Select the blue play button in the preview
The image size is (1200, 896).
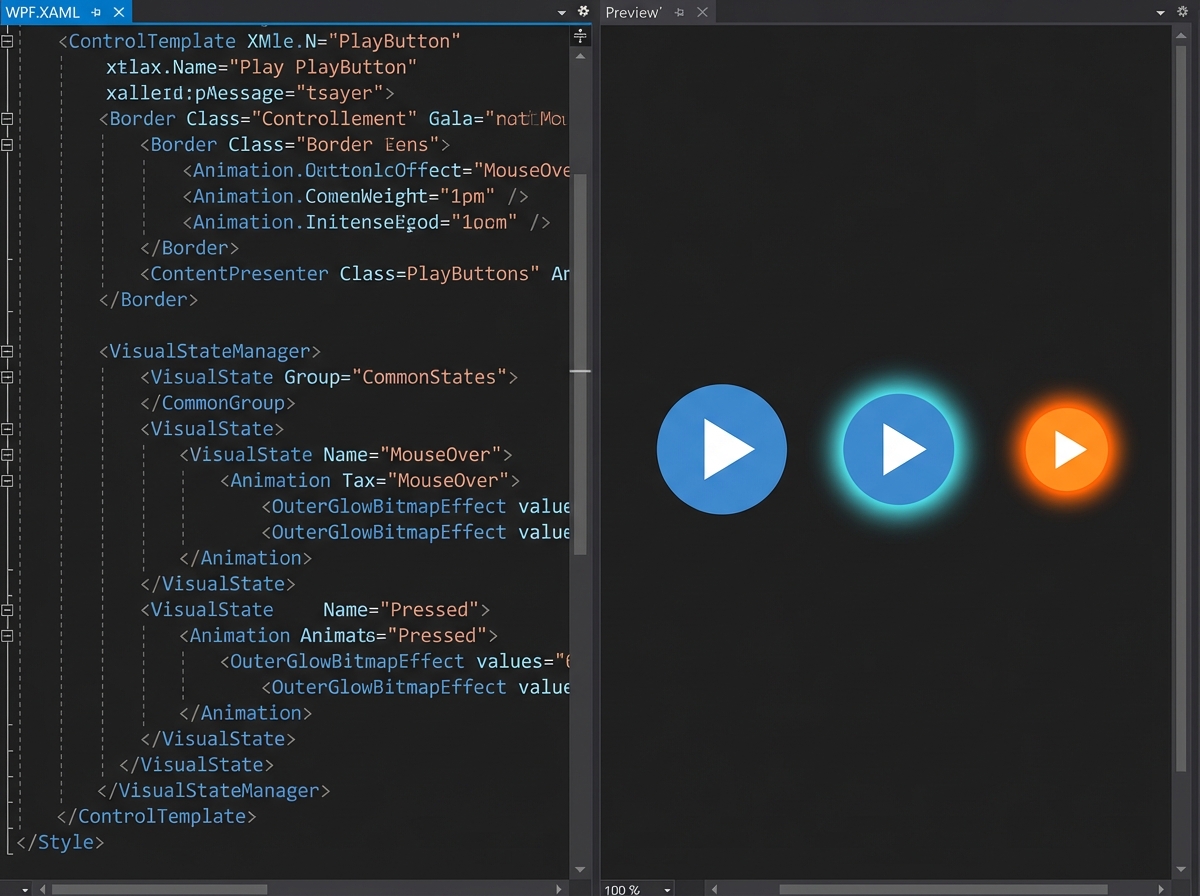721,449
